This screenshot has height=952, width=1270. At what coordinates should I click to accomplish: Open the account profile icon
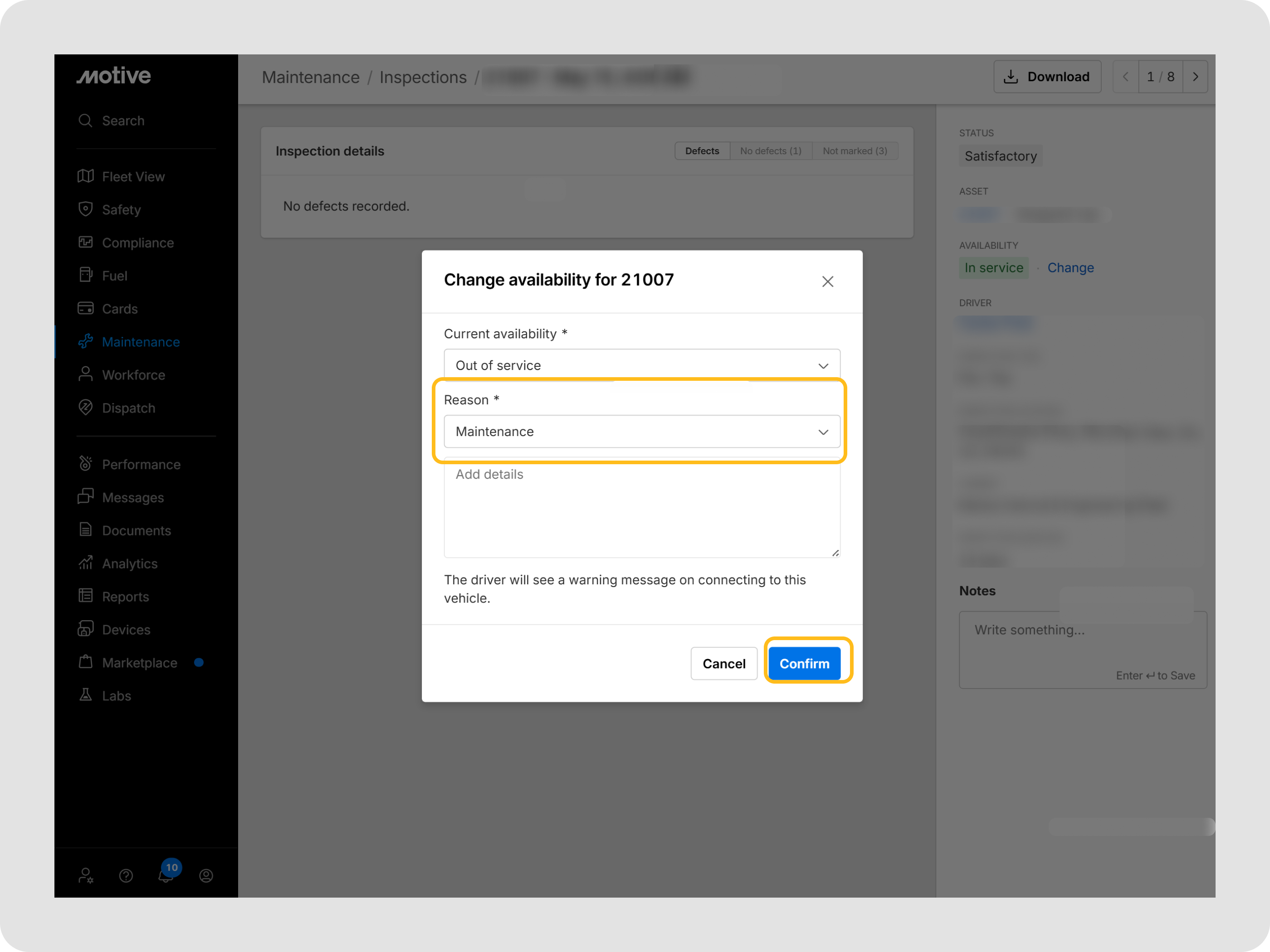(x=206, y=876)
